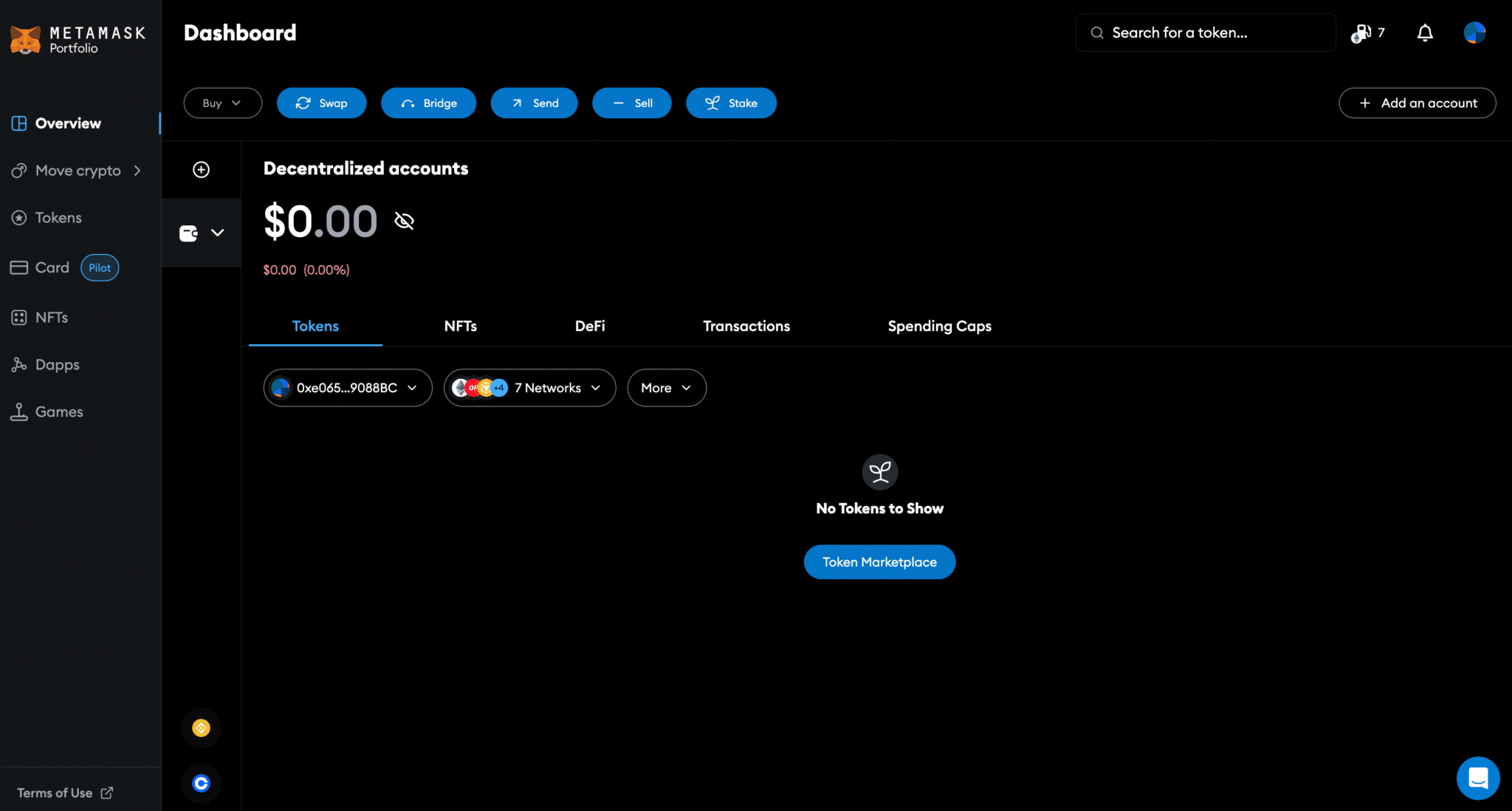The height and width of the screenshot is (811, 1512).
Task: Open the Spending Caps tab
Action: (940, 326)
